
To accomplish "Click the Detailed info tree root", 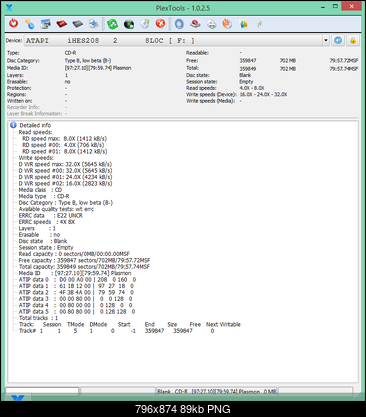I will point(35,125).
